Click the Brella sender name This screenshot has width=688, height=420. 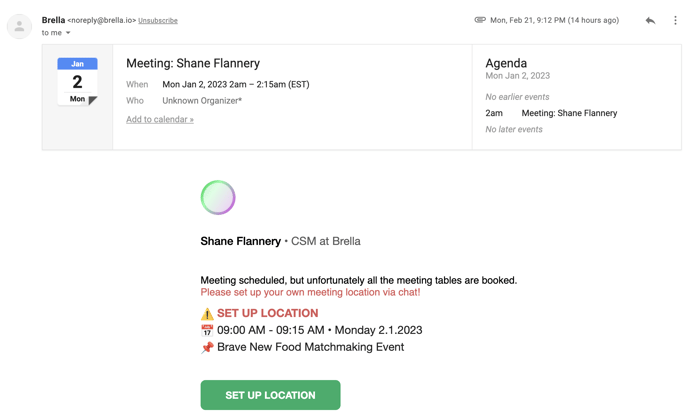(x=53, y=20)
